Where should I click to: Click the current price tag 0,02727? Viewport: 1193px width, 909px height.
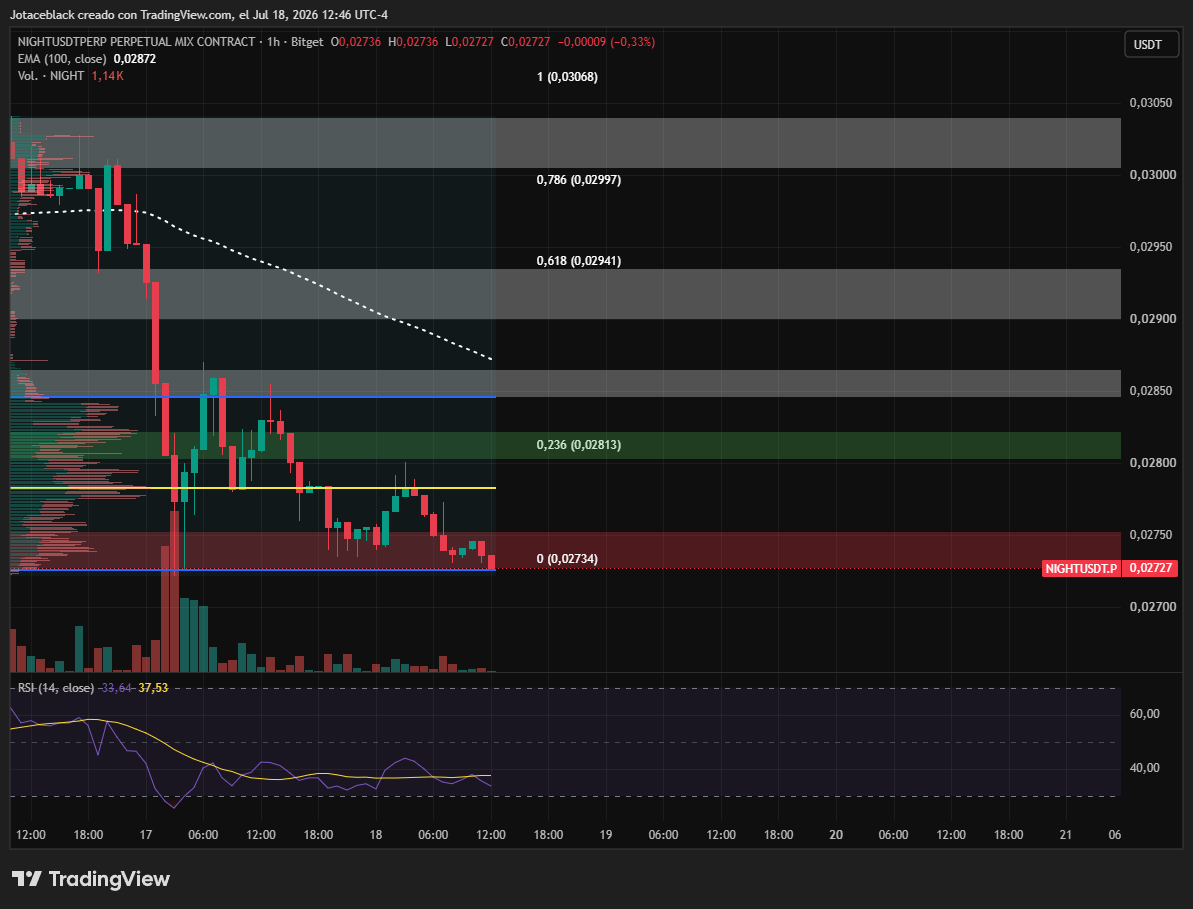(1150, 568)
